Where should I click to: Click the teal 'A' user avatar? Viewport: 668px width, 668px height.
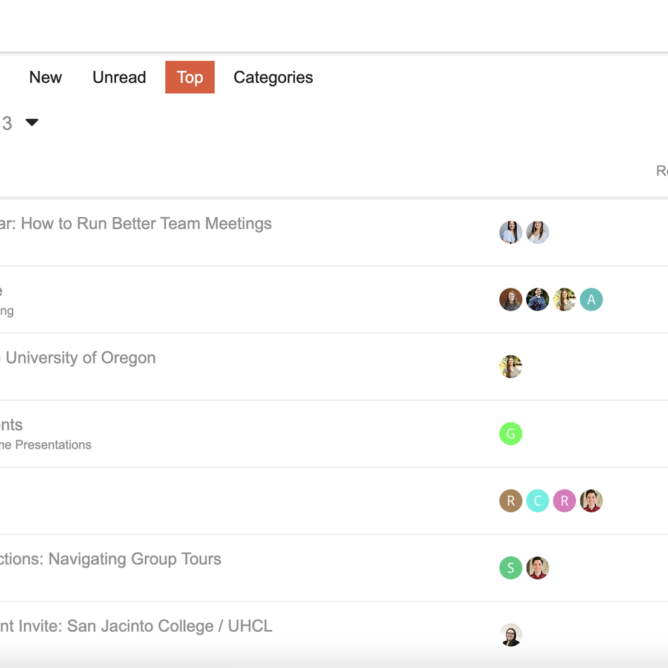pos(591,300)
